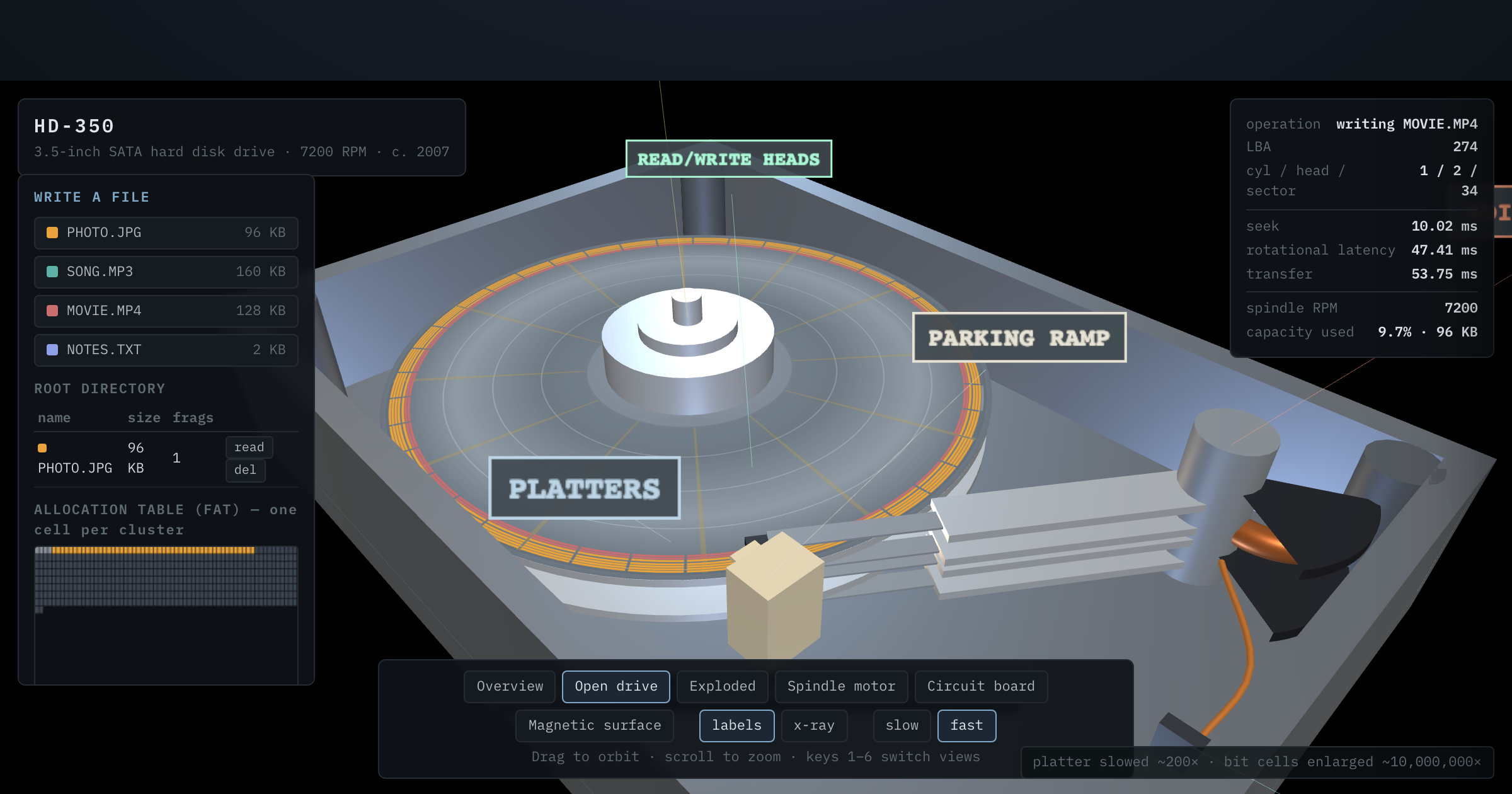Click the seek time '10.02 ms'
The width and height of the screenshot is (1512, 794).
pyautogui.click(x=1444, y=226)
